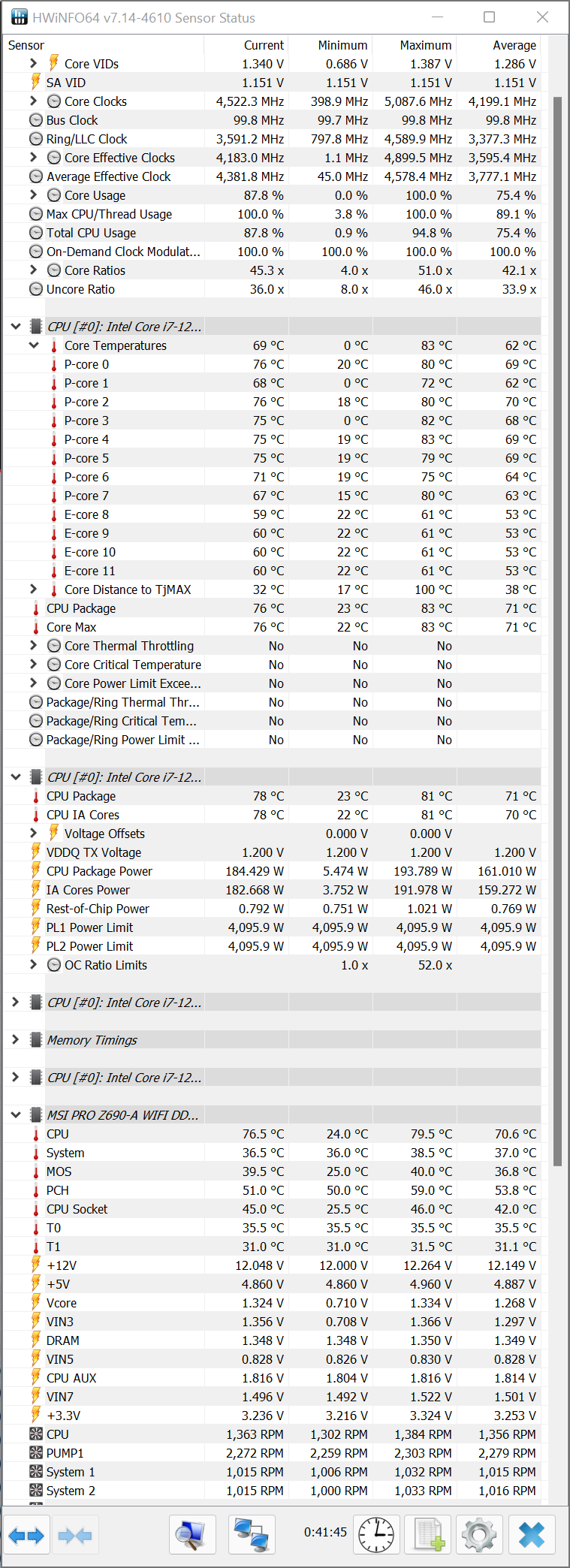Click the shrink layout arrows button

click(x=75, y=1535)
